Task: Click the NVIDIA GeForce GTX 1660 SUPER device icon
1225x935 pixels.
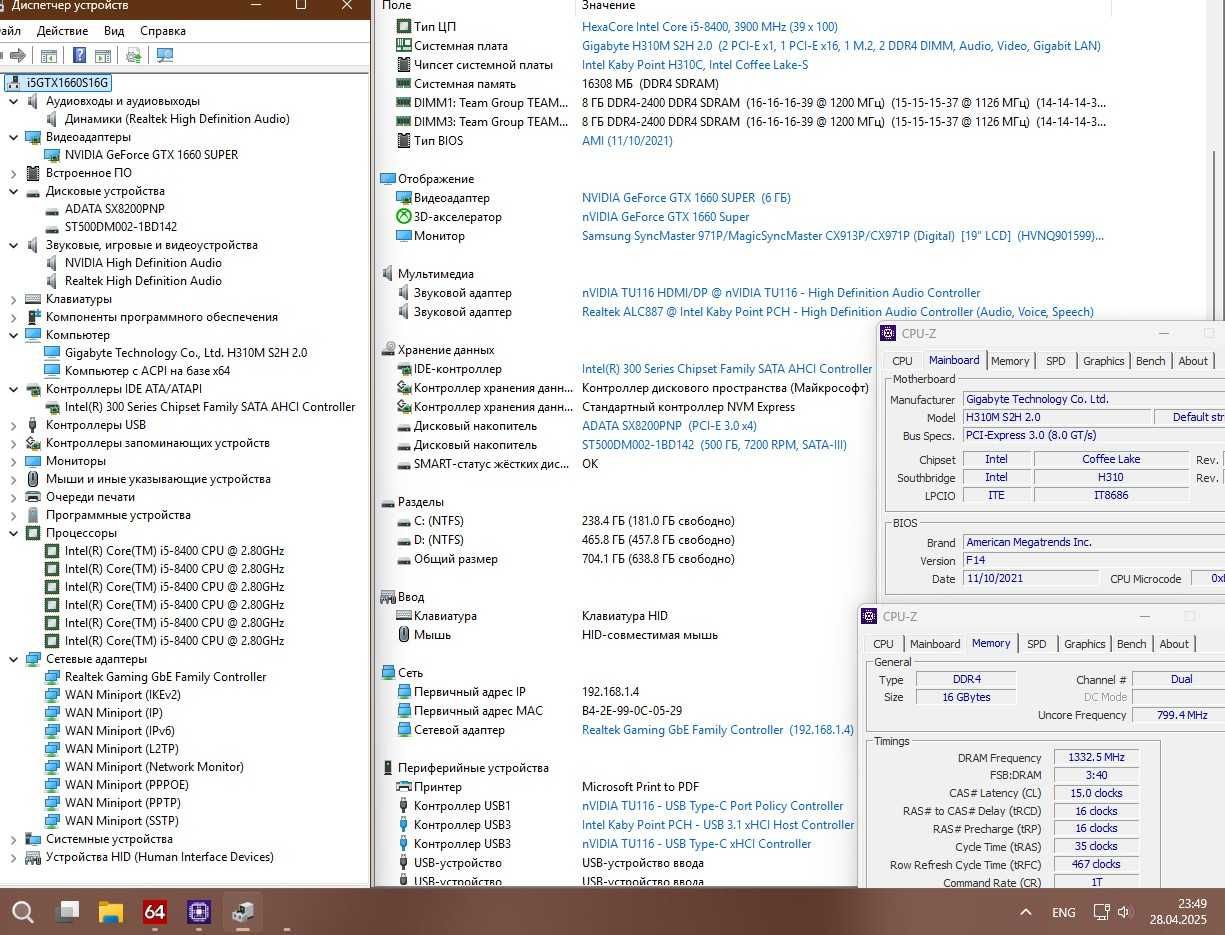Action: pyautogui.click(x=52, y=155)
